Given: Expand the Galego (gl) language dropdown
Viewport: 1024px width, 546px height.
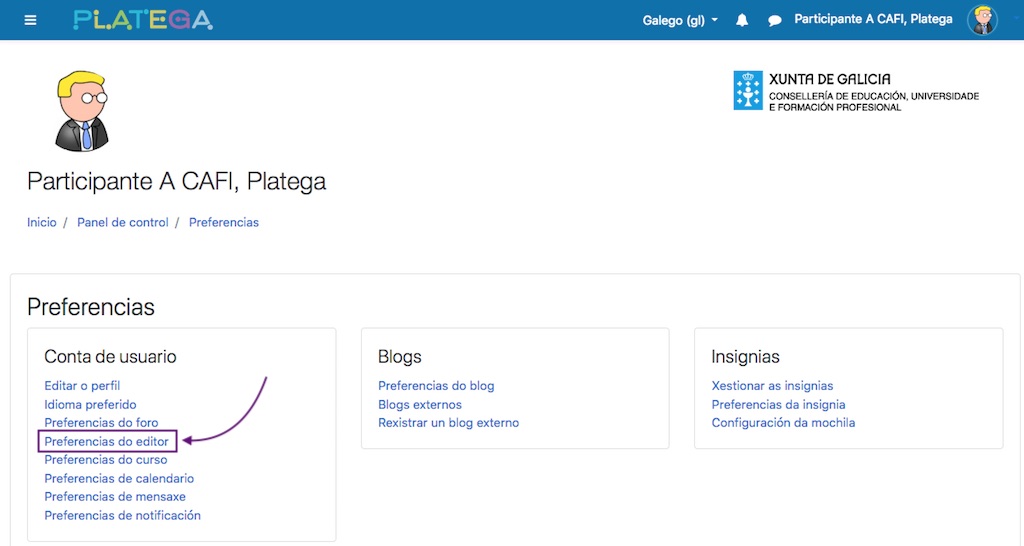Looking at the screenshot, I should coord(680,20).
